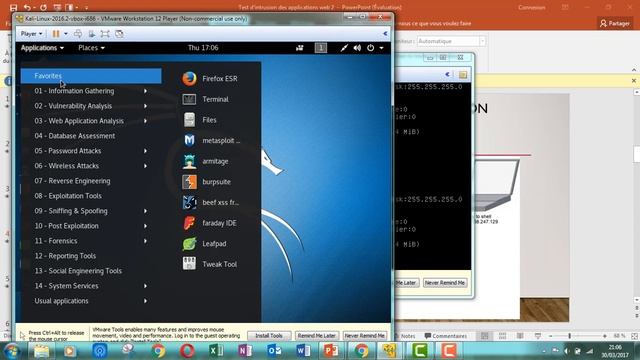
Task: Open Outlook from the Windows taskbar
Action: tap(274, 350)
